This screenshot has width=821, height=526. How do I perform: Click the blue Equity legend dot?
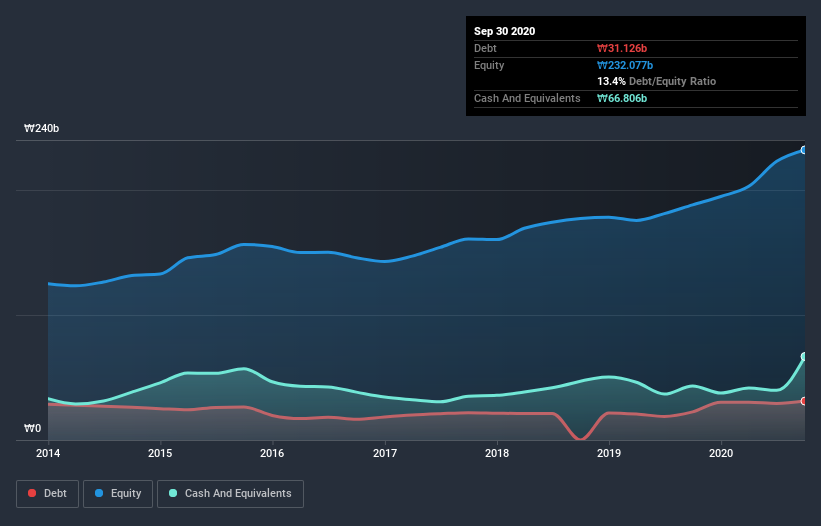pyautogui.click(x=101, y=493)
